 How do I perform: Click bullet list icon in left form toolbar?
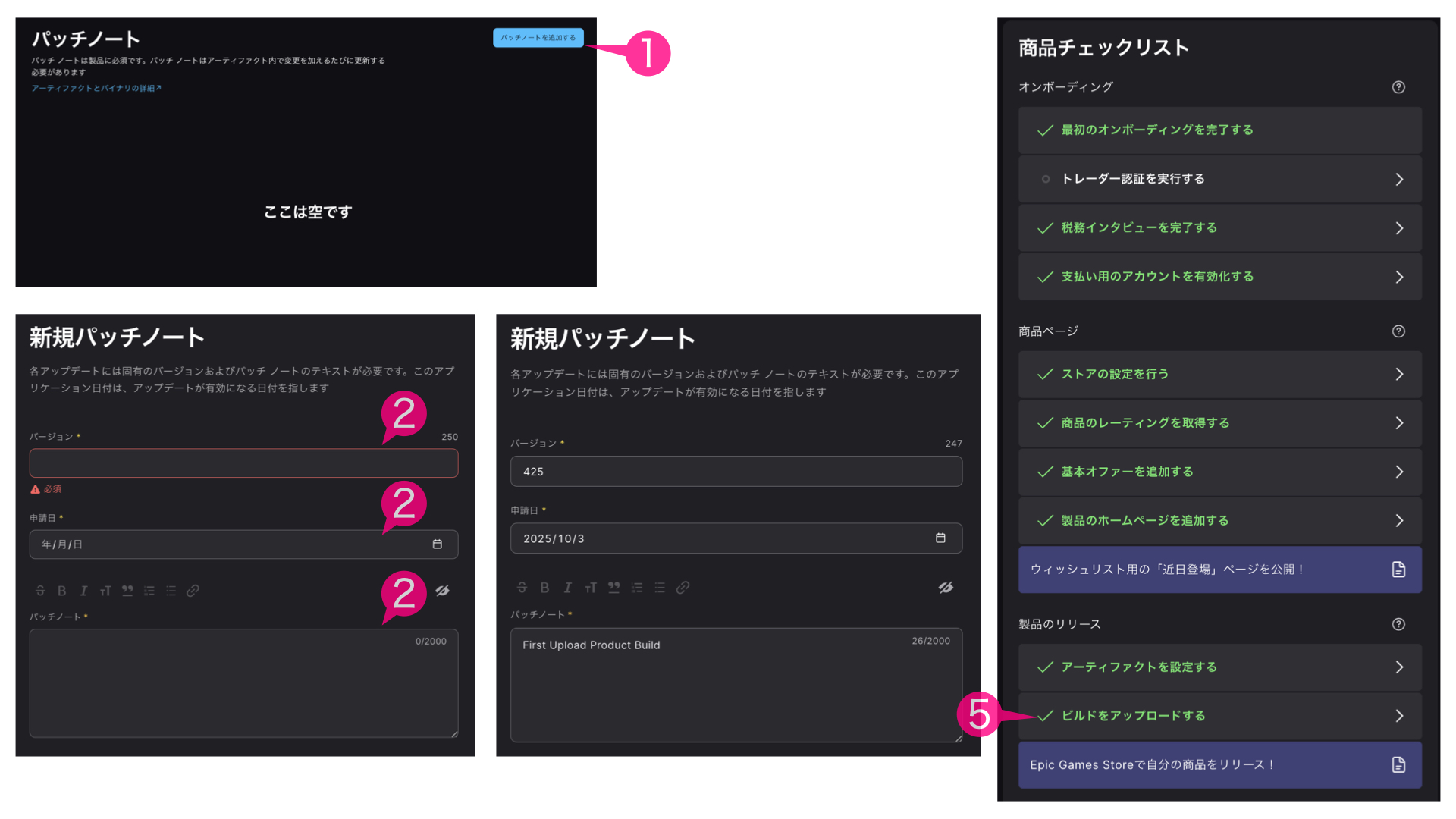click(171, 591)
